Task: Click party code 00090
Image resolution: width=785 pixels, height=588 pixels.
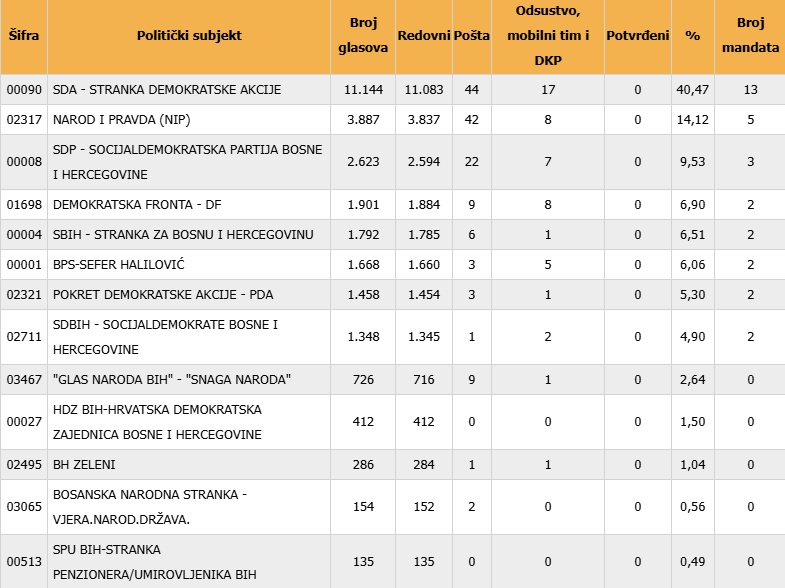Action: click(24, 90)
